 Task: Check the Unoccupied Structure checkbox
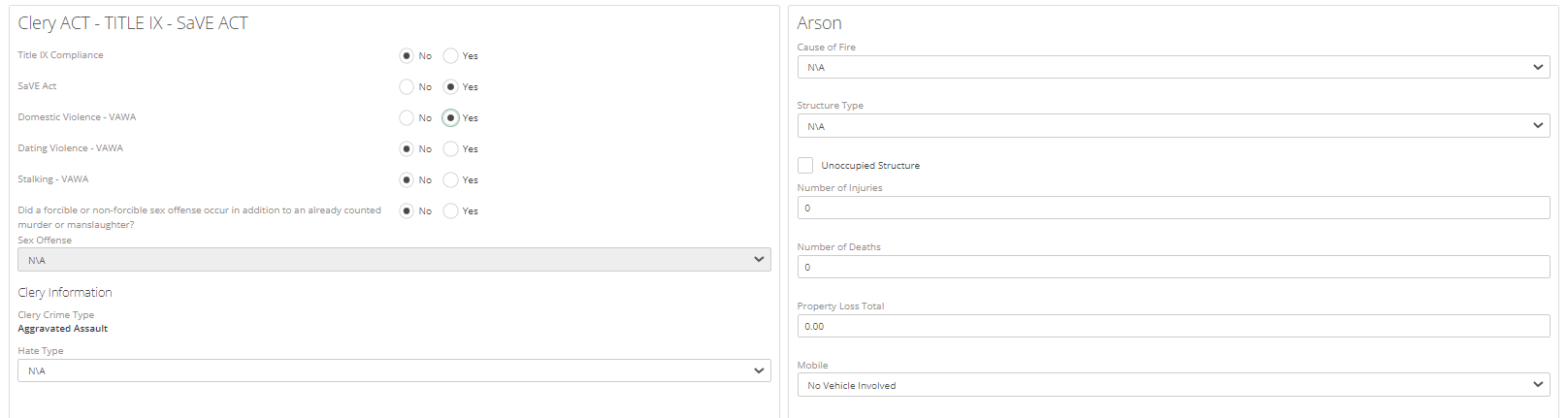tap(805, 166)
